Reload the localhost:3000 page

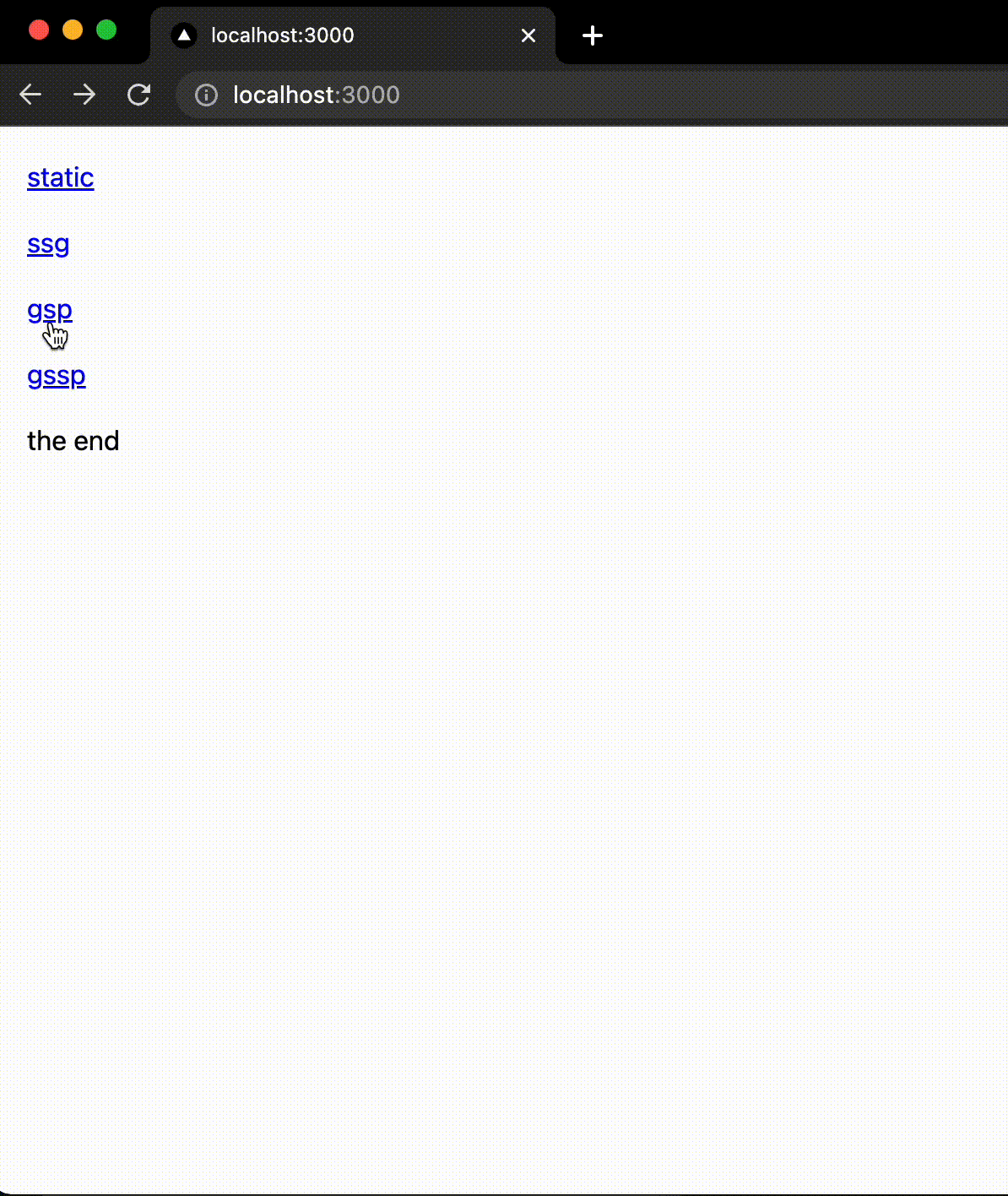138,95
